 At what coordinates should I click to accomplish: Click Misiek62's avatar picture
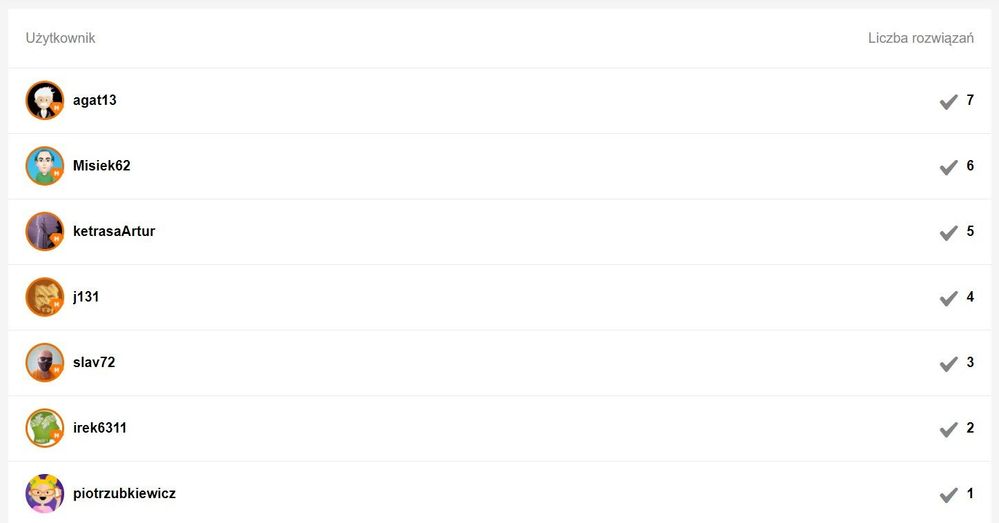pos(45,166)
